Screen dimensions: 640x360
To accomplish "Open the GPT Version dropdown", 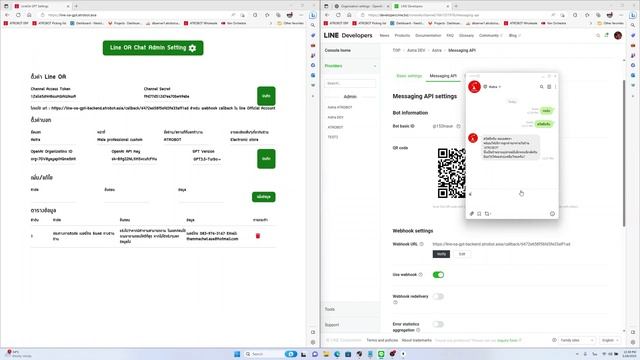I will click(x=207, y=159).
